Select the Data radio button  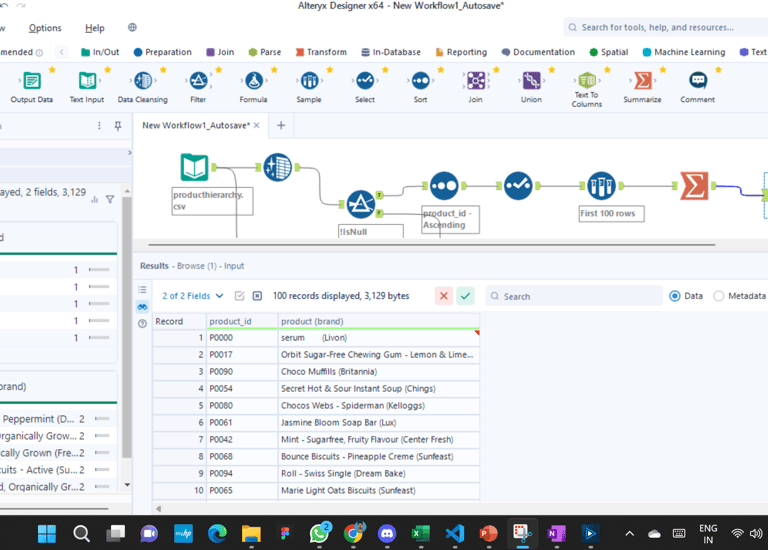point(675,296)
